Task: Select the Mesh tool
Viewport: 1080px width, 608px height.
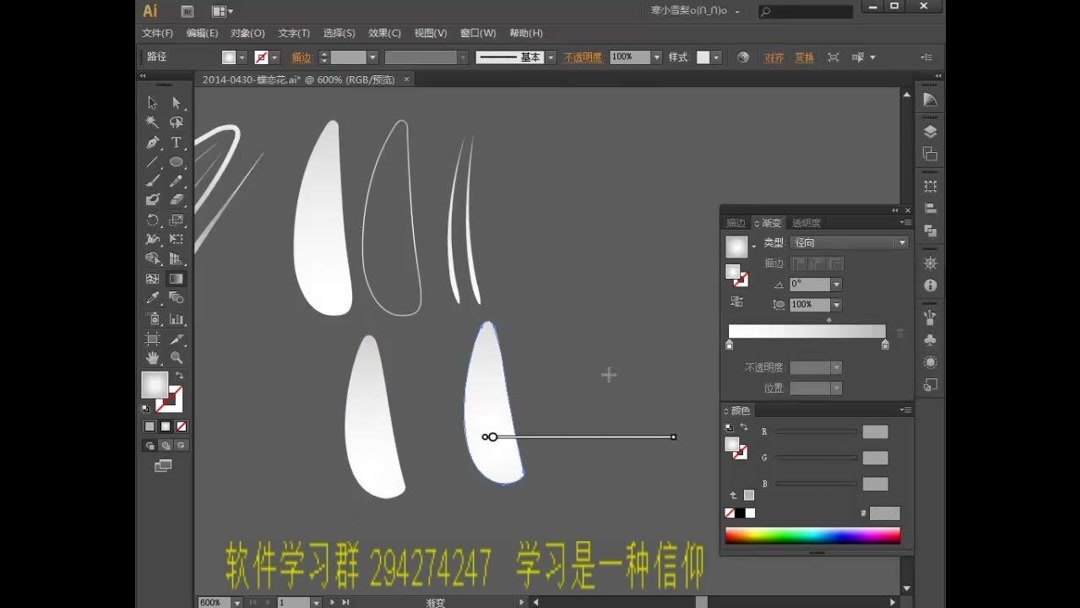Action: click(x=152, y=277)
